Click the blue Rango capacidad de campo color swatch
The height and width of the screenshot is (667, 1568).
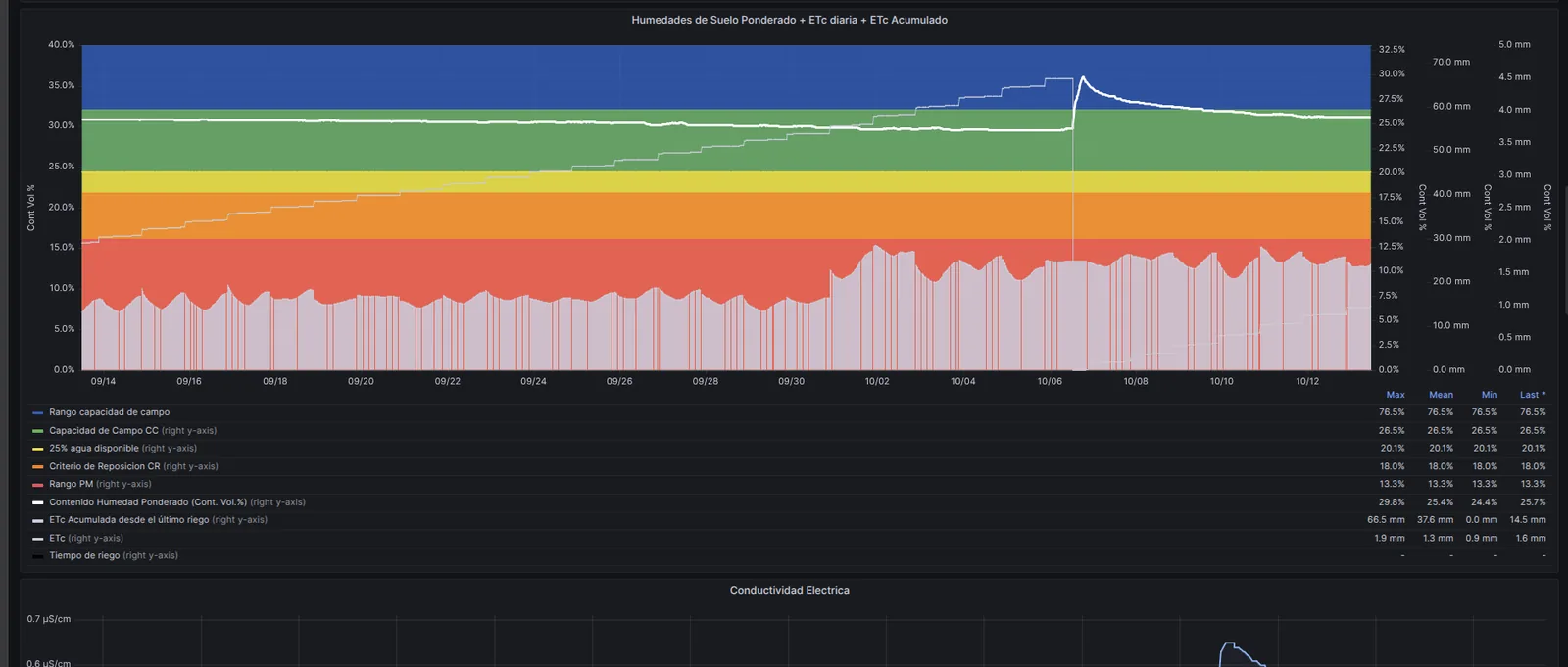[x=37, y=413]
